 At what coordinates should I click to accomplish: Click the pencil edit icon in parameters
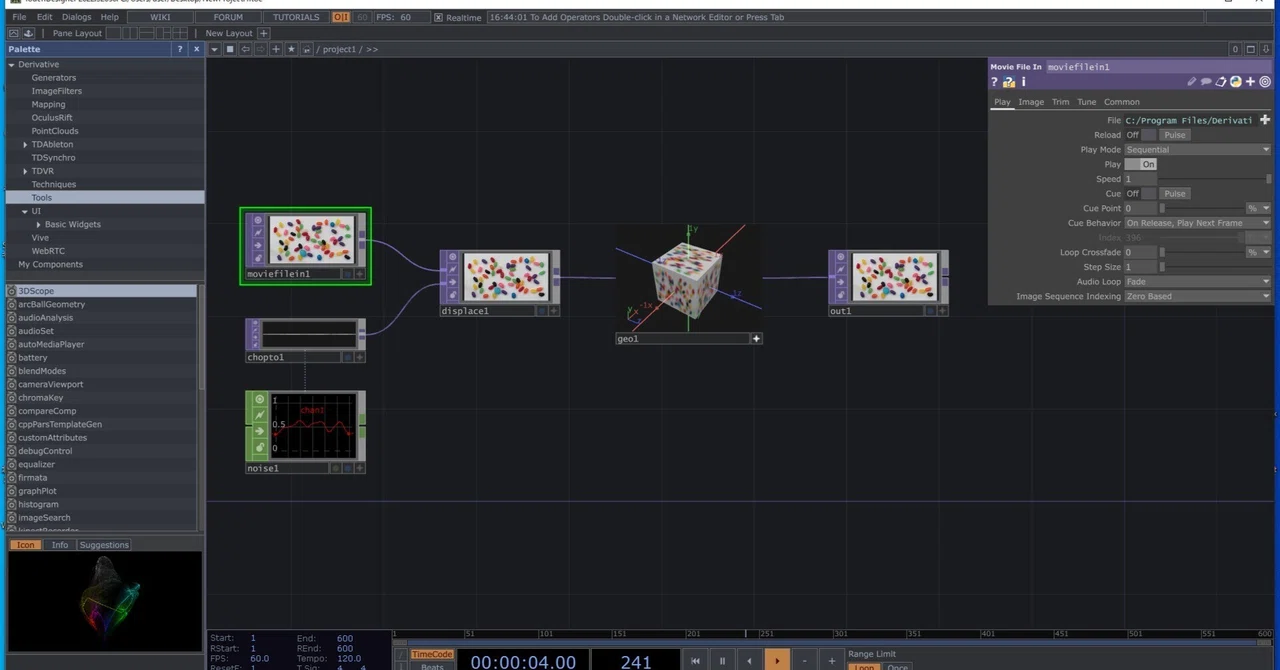(x=1192, y=82)
